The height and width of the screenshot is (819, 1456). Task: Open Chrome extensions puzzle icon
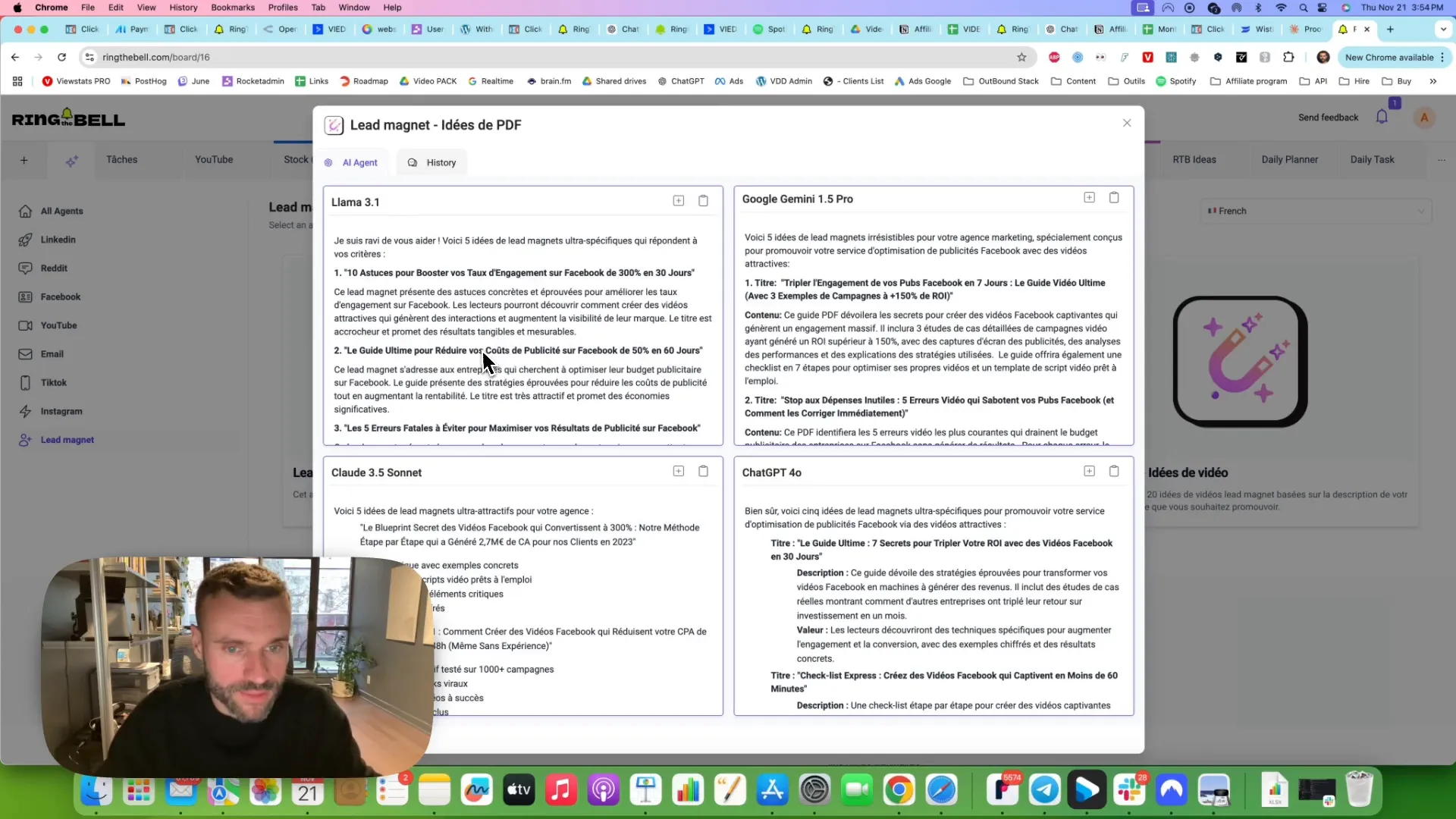click(x=1288, y=57)
